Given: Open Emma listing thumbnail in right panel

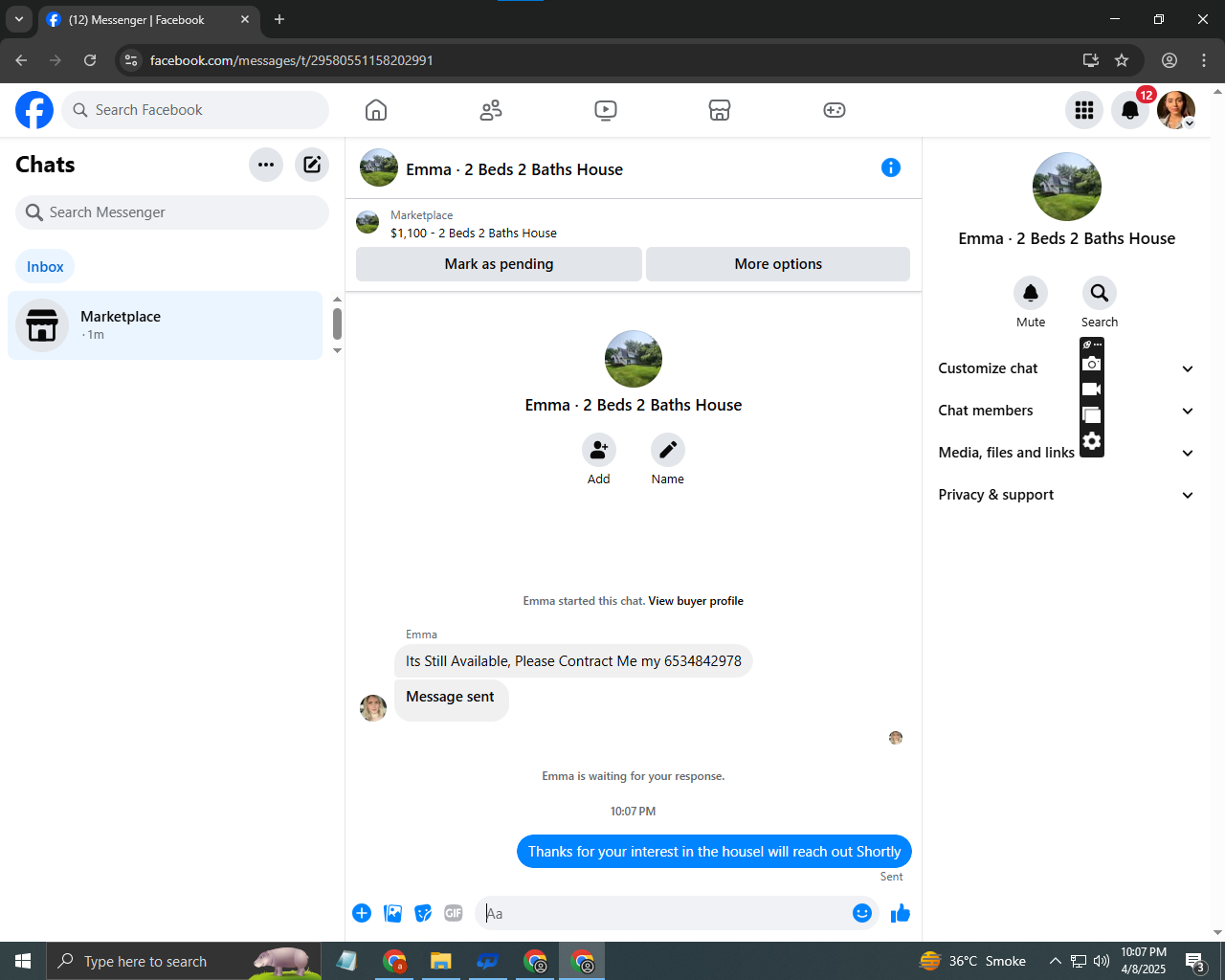Looking at the screenshot, I should 1067,187.
